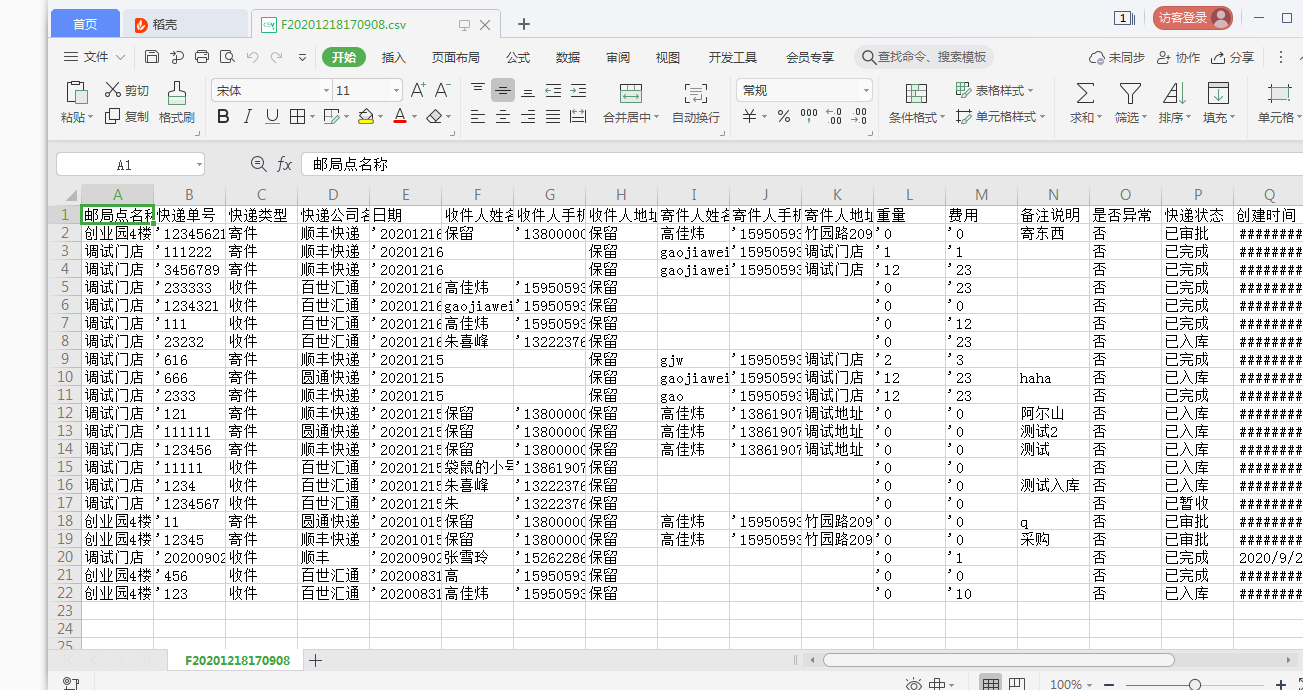Click the visitor login (访客登录) button
The image size is (1303, 690).
[x=1193, y=18]
